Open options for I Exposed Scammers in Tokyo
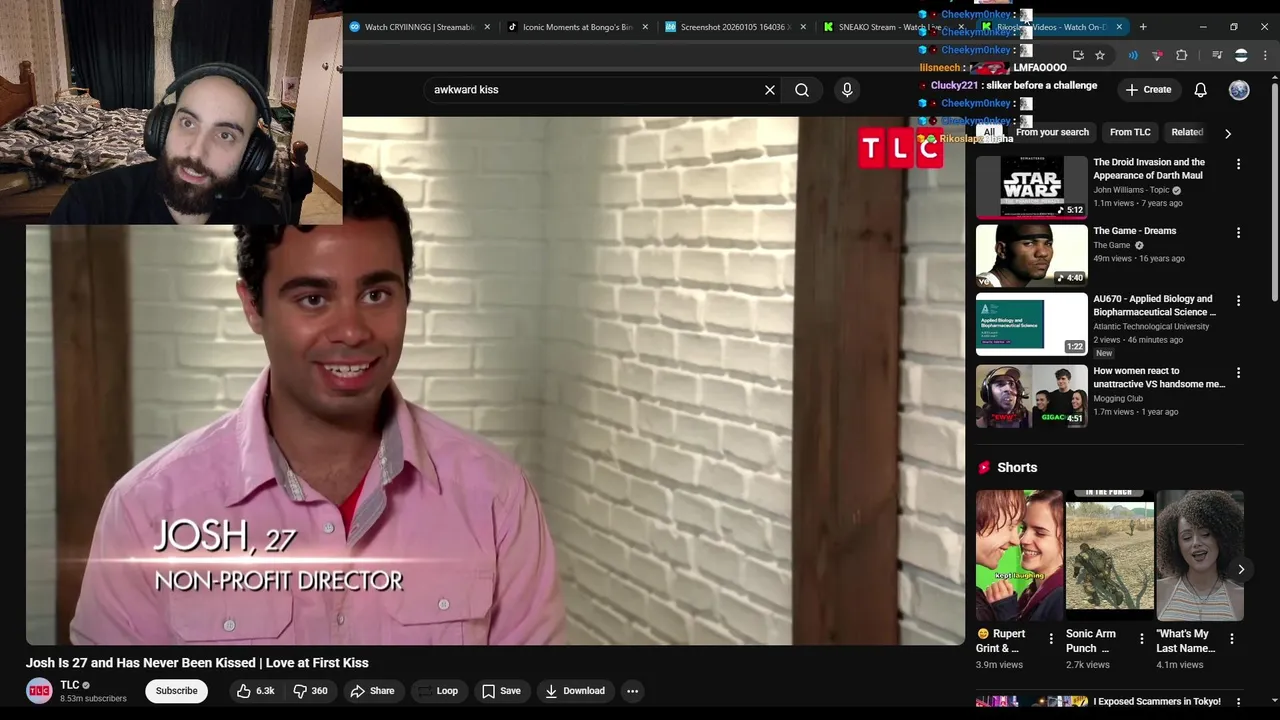 pos(1238,703)
